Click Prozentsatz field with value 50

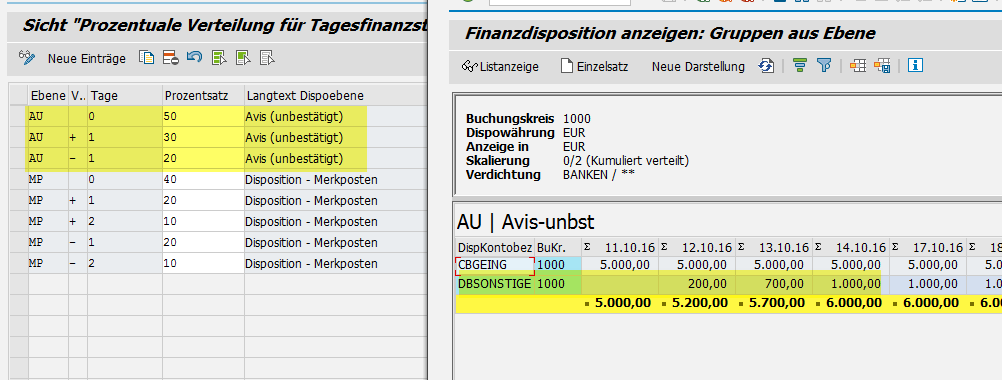point(203,117)
